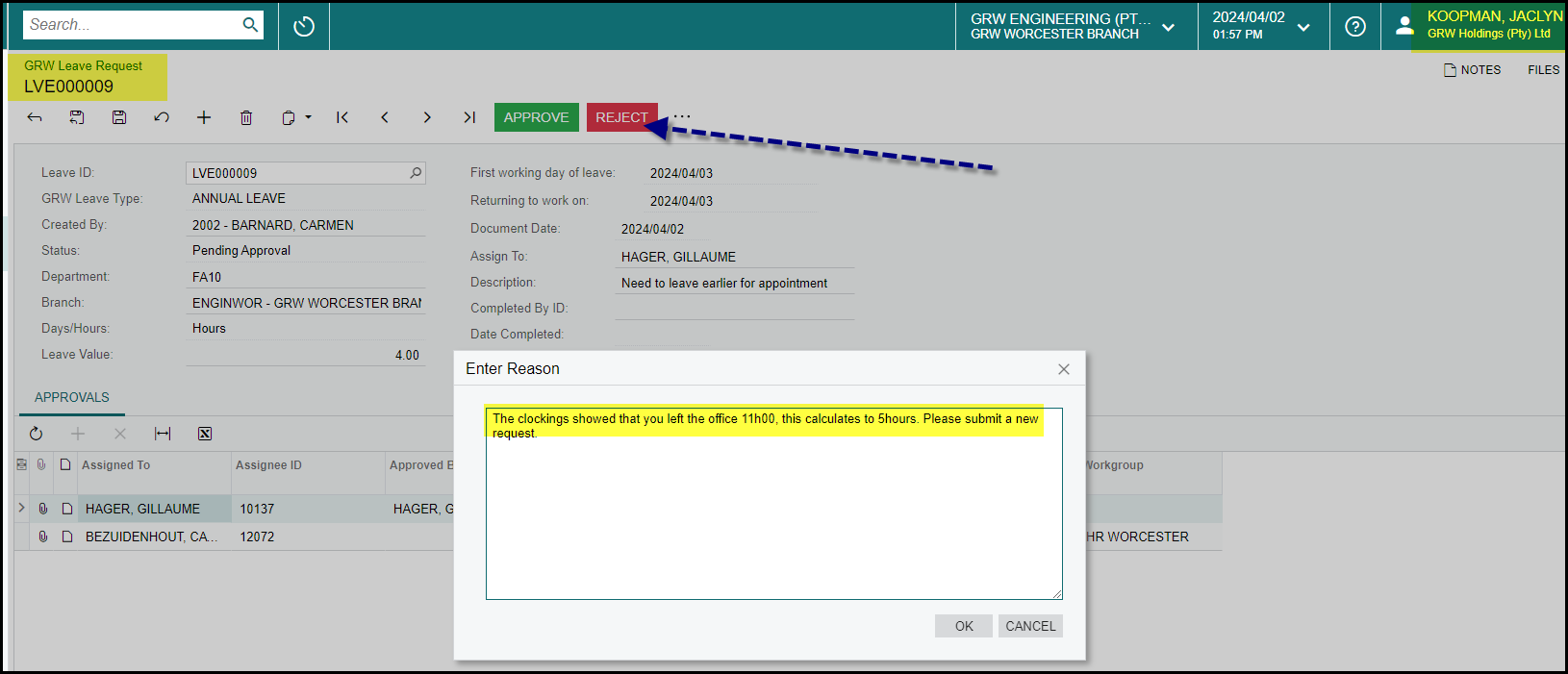Delete the leave request with trash icon
The width and height of the screenshot is (1568, 674).
[x=246, y=117]
